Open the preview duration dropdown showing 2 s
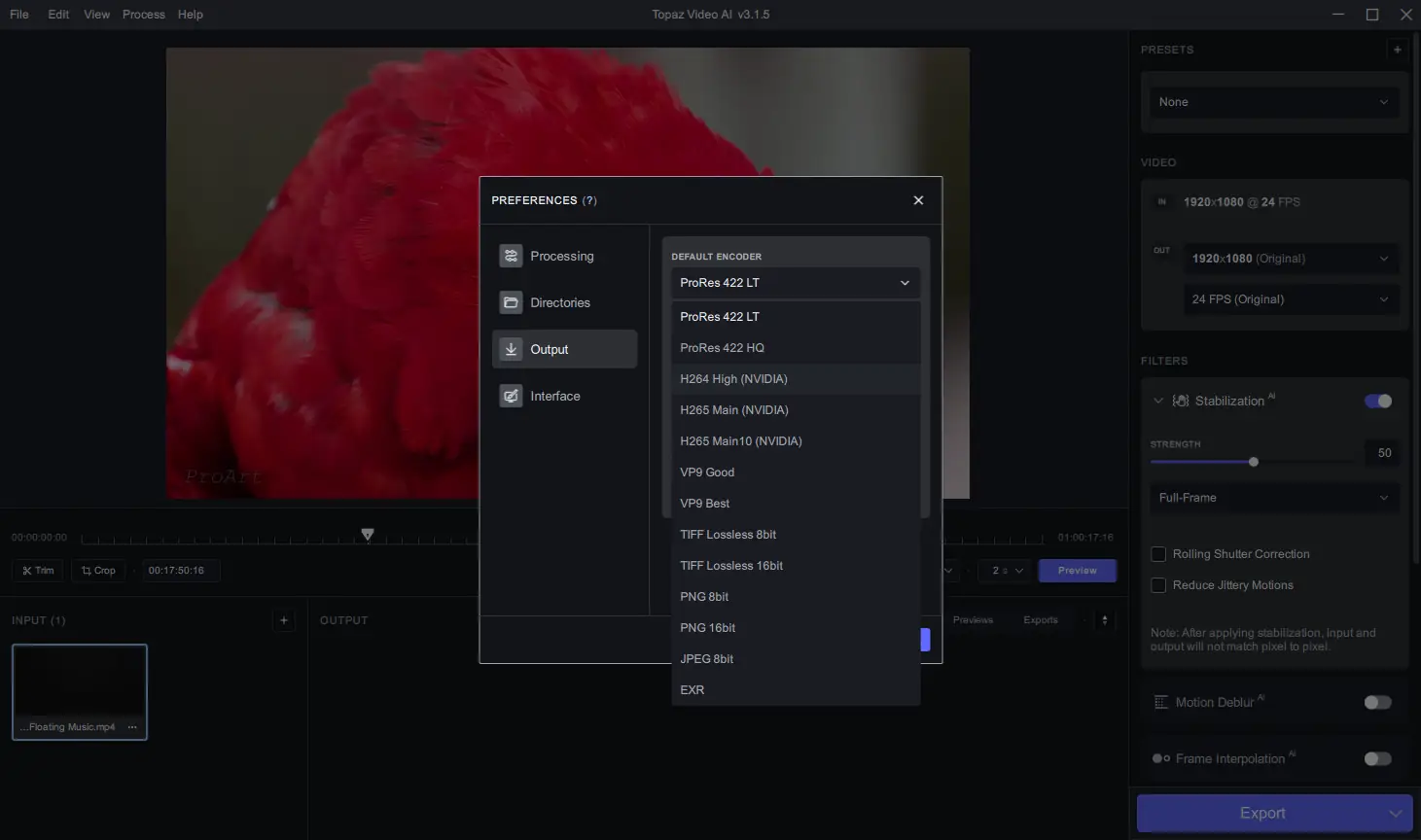This screenshot has height=840, width=1421. pyautogui.click(x=1008, y=571)
